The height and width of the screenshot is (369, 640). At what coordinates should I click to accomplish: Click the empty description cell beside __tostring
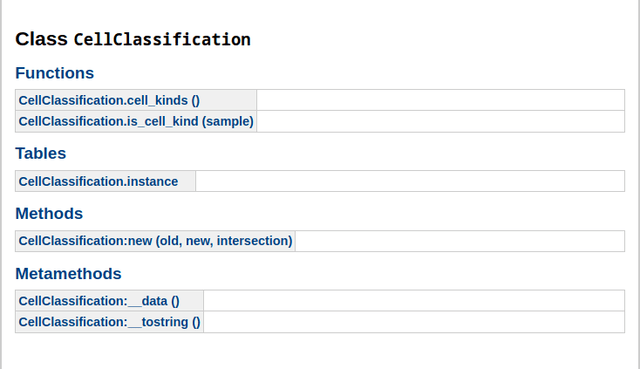pyautogui.click(x=414, y=322)
